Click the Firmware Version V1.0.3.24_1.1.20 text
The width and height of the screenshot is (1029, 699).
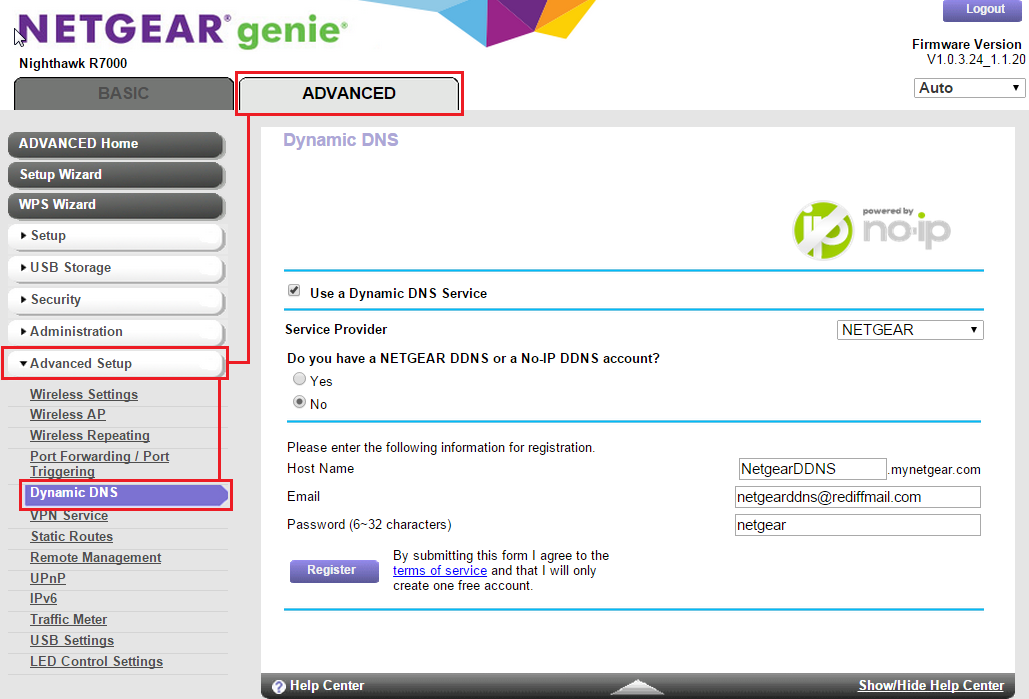pos(968,52)
